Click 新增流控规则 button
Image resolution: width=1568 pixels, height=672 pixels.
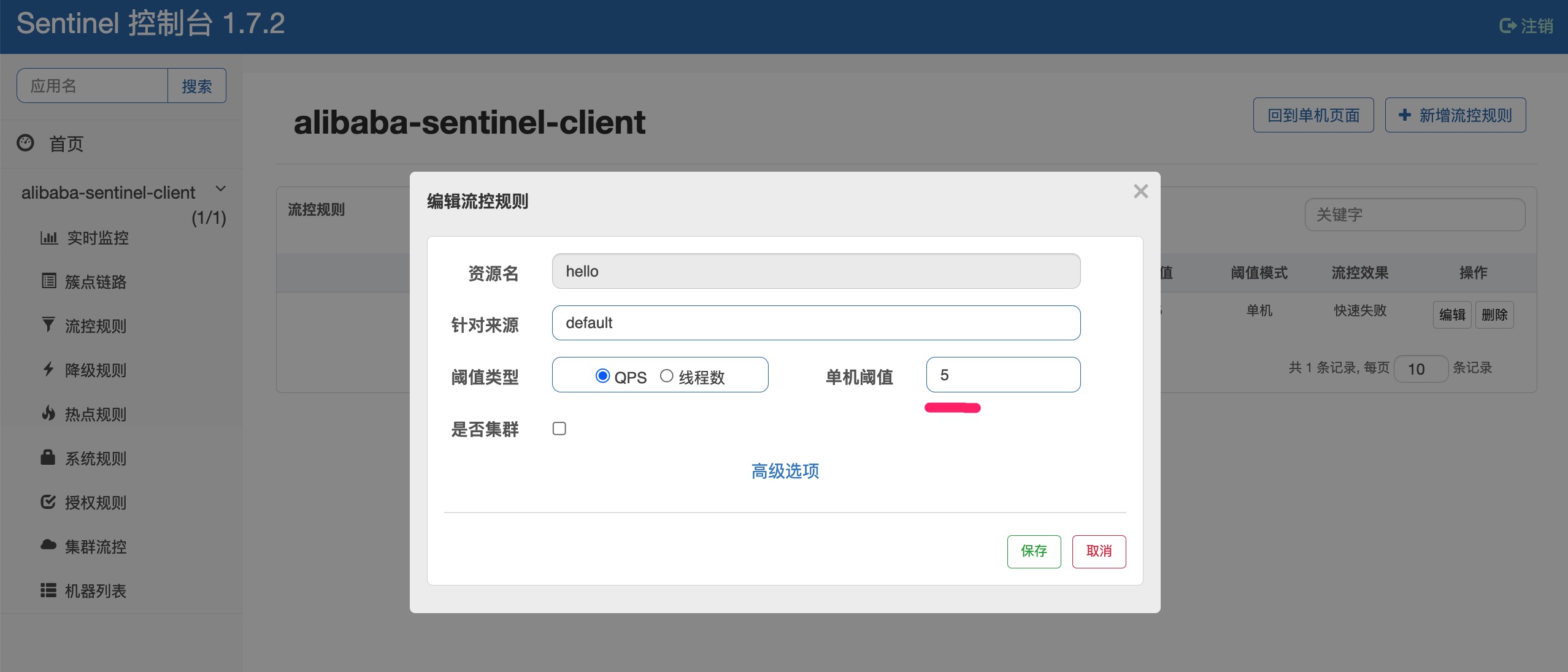(1455, 115)
